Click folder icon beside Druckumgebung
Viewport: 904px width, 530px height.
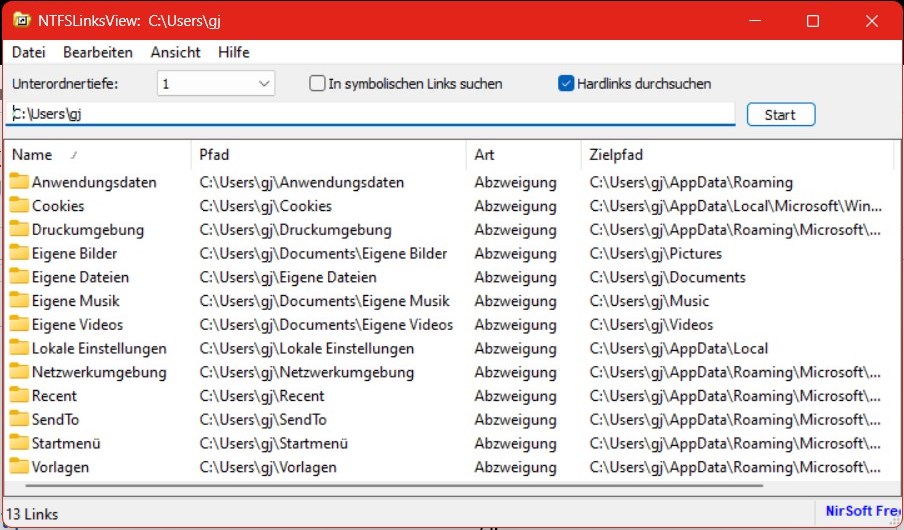19,228
